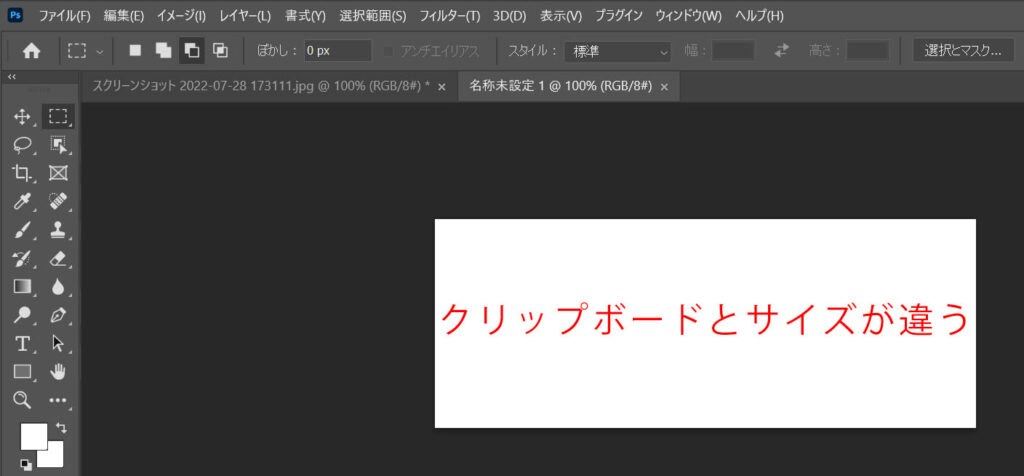Viewport: 1024px width, 476px height.
Task: Click the Home icon in options bar
Action: pos(31,51)
